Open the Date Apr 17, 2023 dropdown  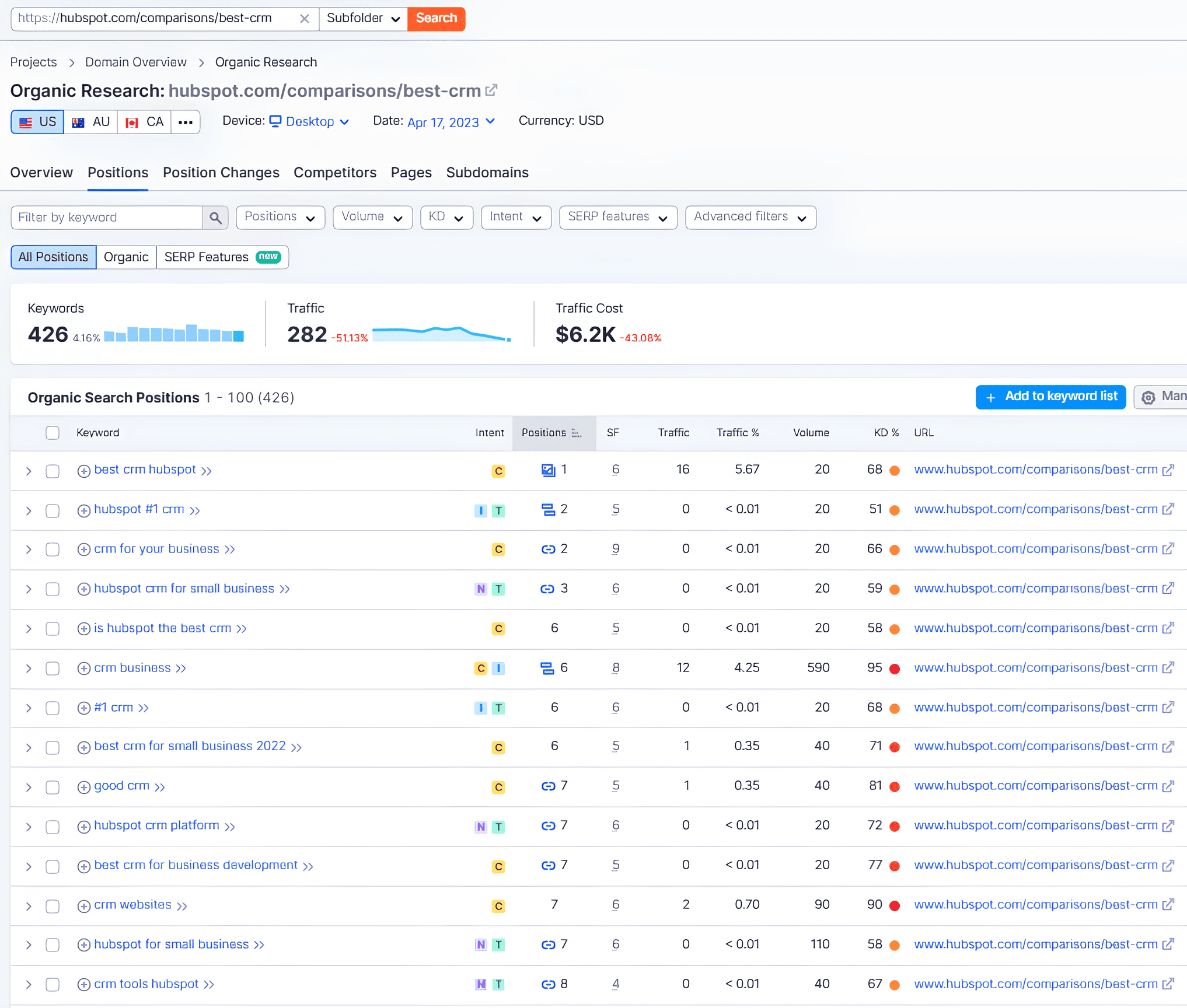click(451, 122)
